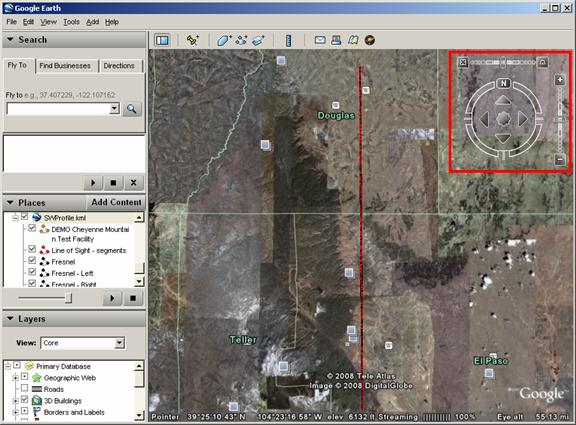Collapse the Places panel triangle
Screen dimensions: 576x425
click(x=10, y=202)
